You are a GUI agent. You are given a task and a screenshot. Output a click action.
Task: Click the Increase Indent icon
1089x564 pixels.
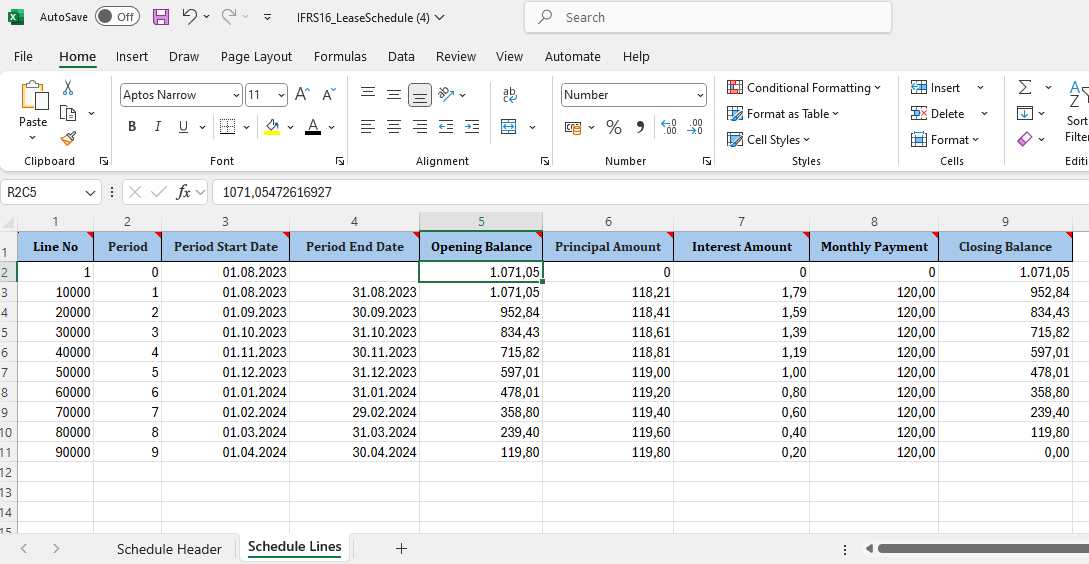[472, 126]
